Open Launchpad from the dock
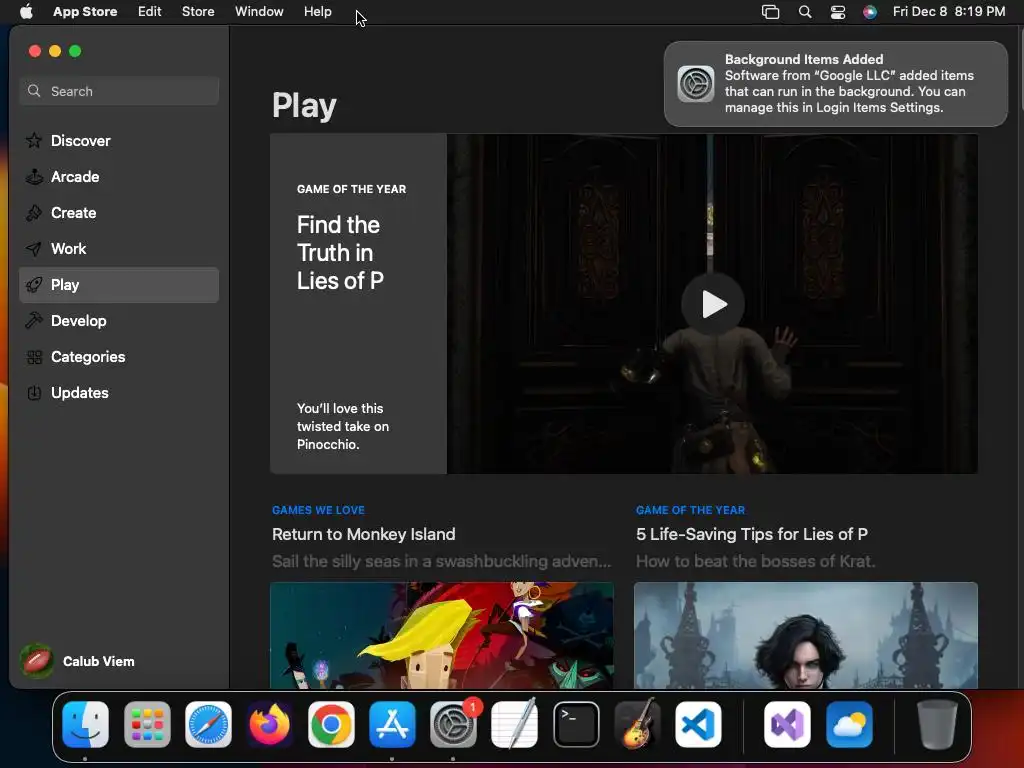Image resolution: width=1024 pixels, height=768 pixels. pos(147,724)
